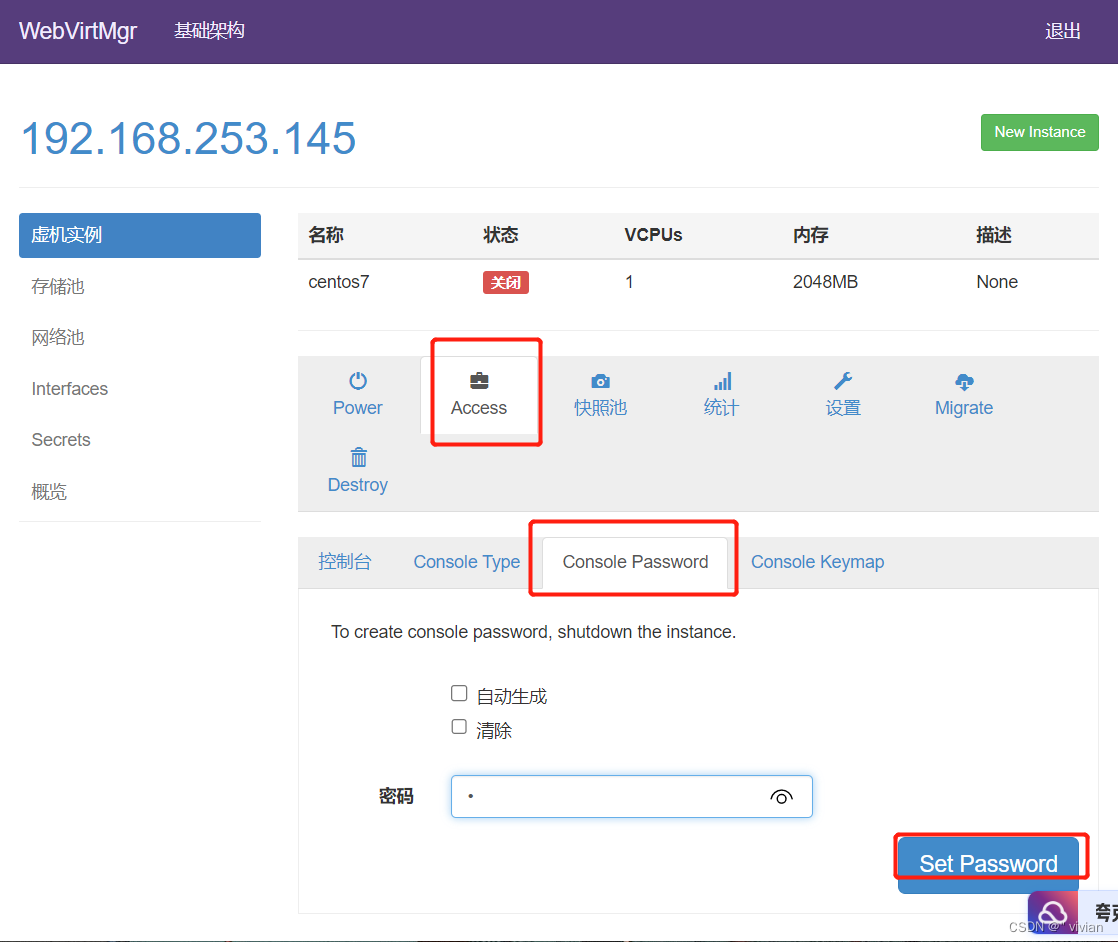The height and width of the screenshot is (942, 1118).
Task: Switch to the 统计 tab label
Action: click(x=722, y=408)
